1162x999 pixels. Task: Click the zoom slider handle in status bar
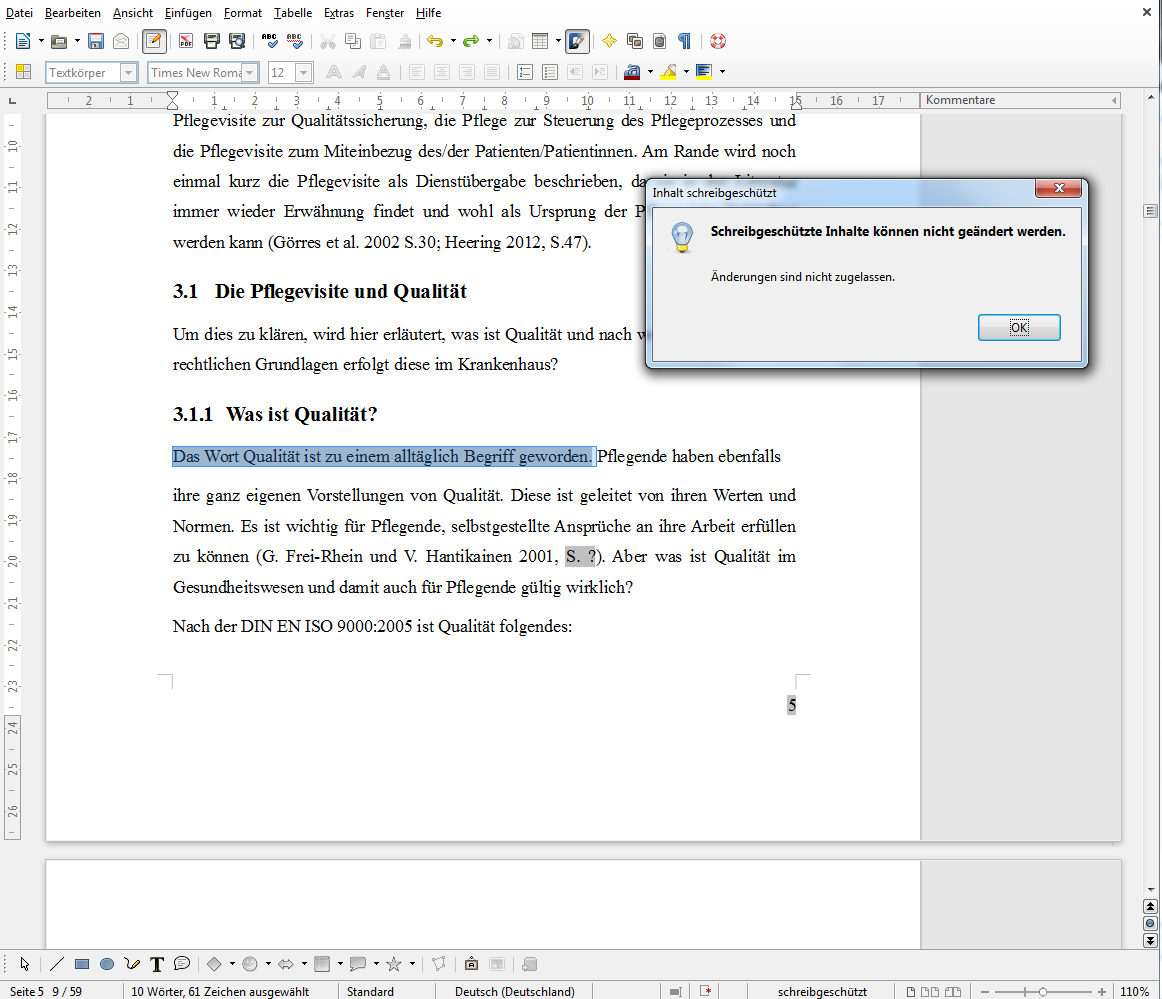(1043, 992)
